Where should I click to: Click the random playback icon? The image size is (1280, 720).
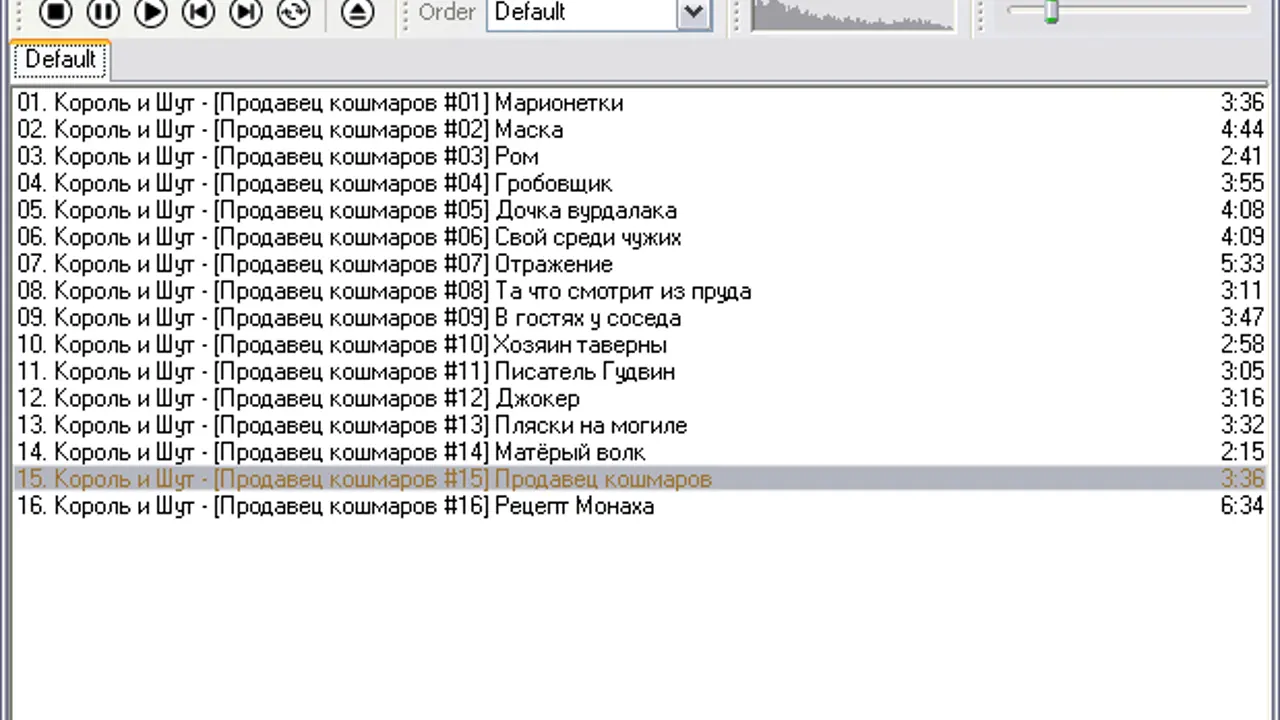[294, 12]
